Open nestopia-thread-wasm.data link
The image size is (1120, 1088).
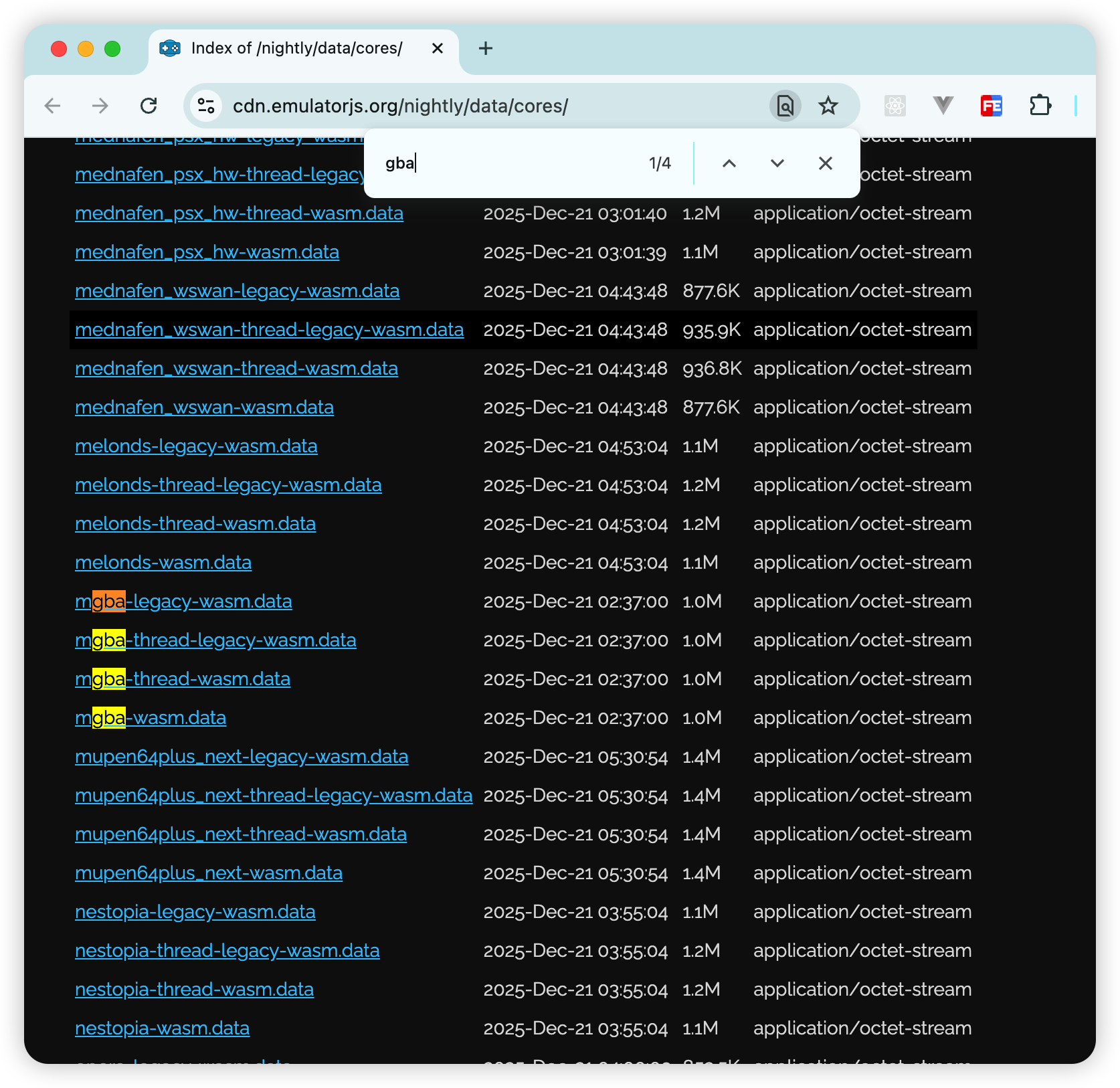coord(194,990)
